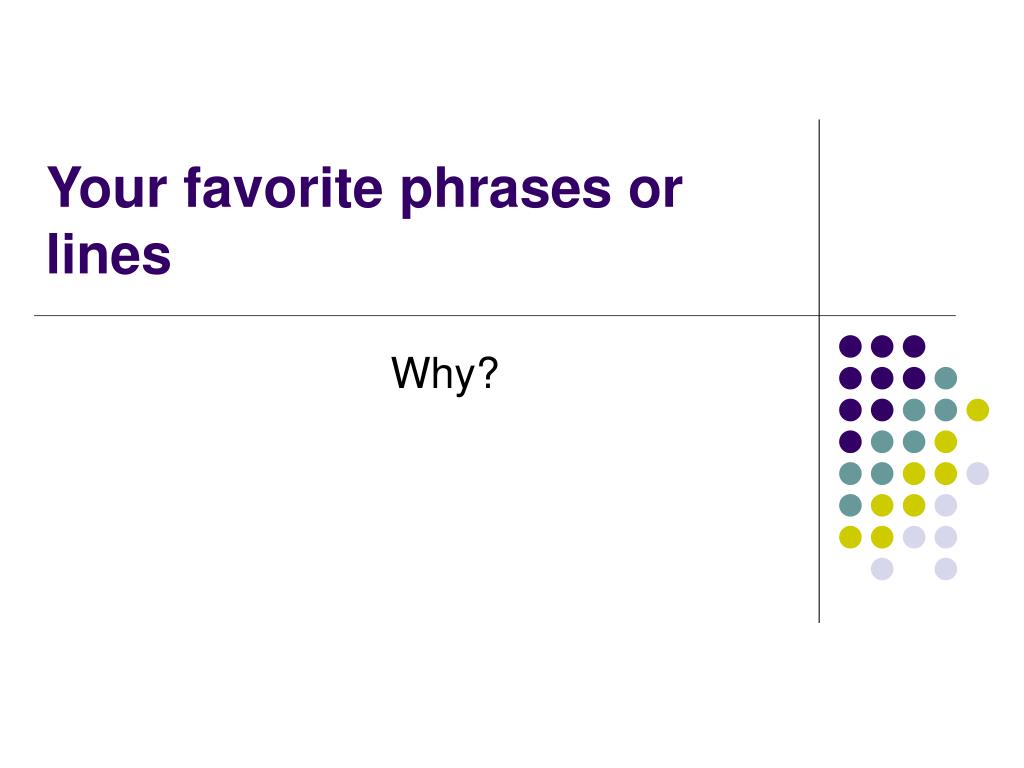Click the single teal dot in the second dot row
The image size is (1024, 768).
(946, 378)
